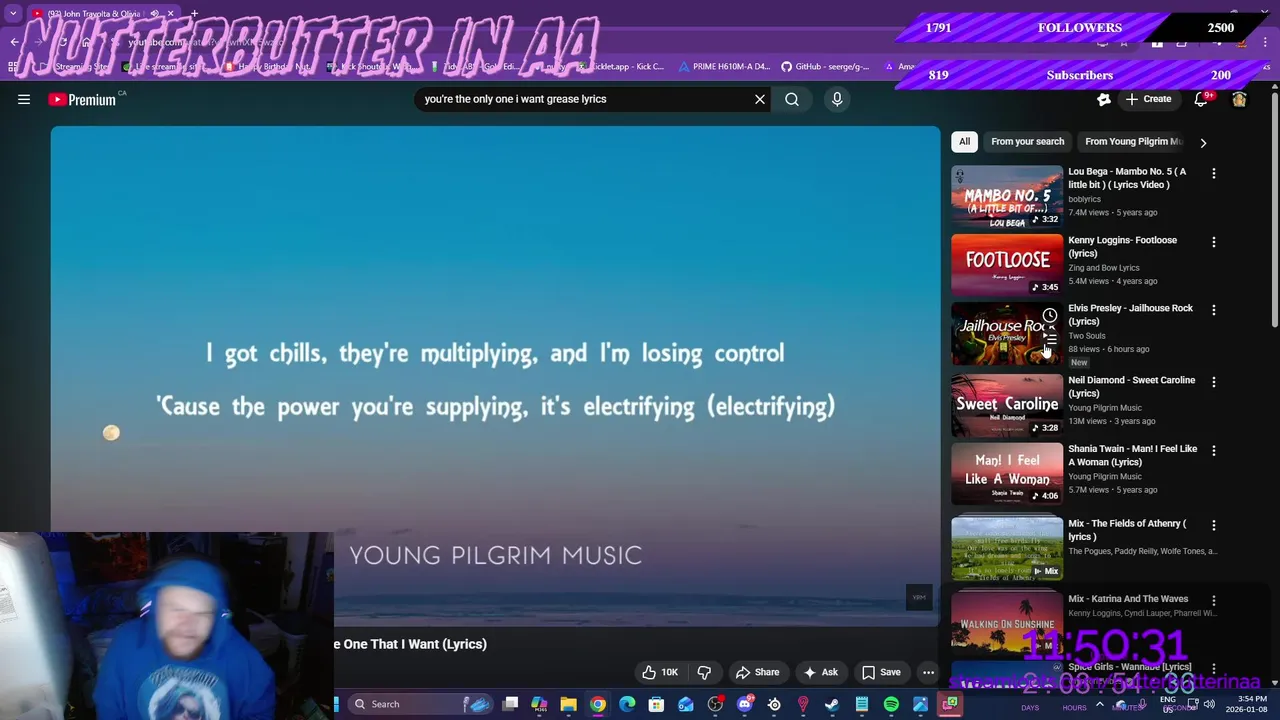Mute the YouTube tab's audio
The width and height of the screenshot is (1280, 720).
point(155,14)
